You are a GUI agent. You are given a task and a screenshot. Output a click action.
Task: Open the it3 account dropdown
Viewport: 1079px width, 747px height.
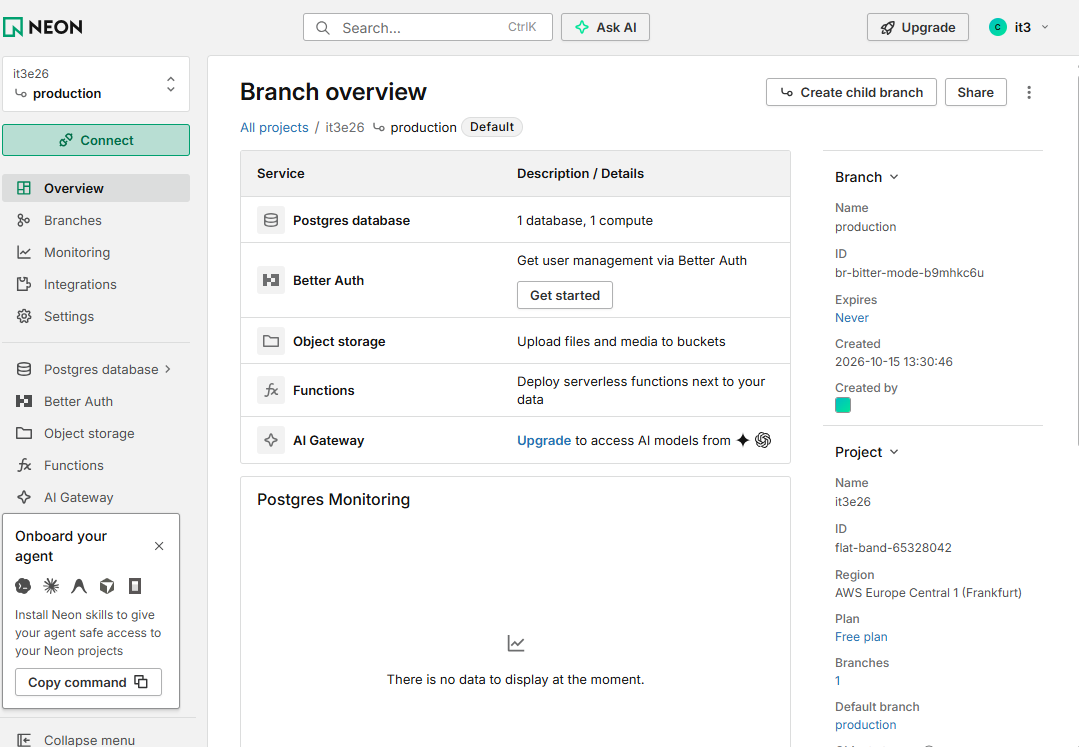click(1019, 27)
